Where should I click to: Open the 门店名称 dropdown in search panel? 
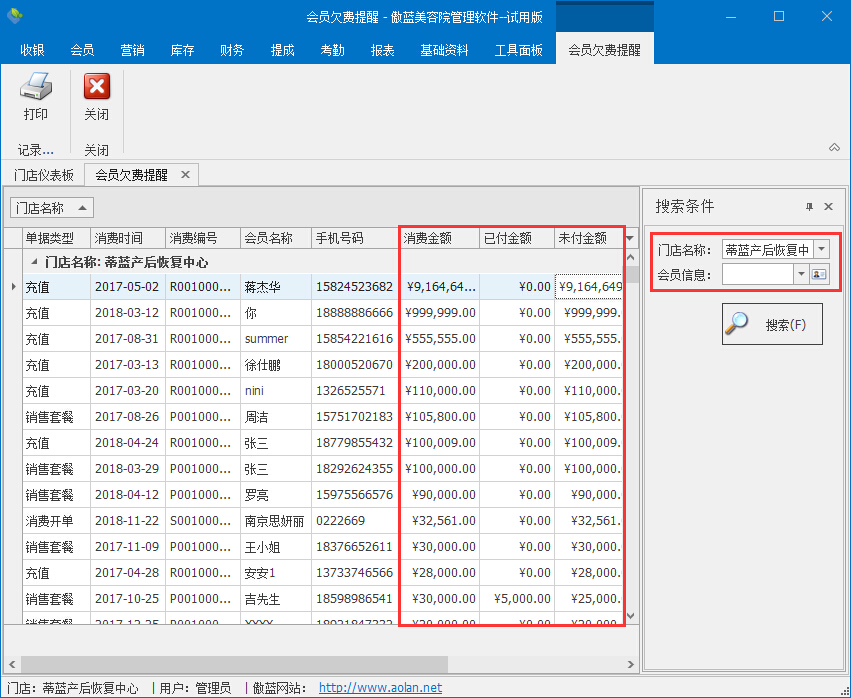(x=821, y=249)
